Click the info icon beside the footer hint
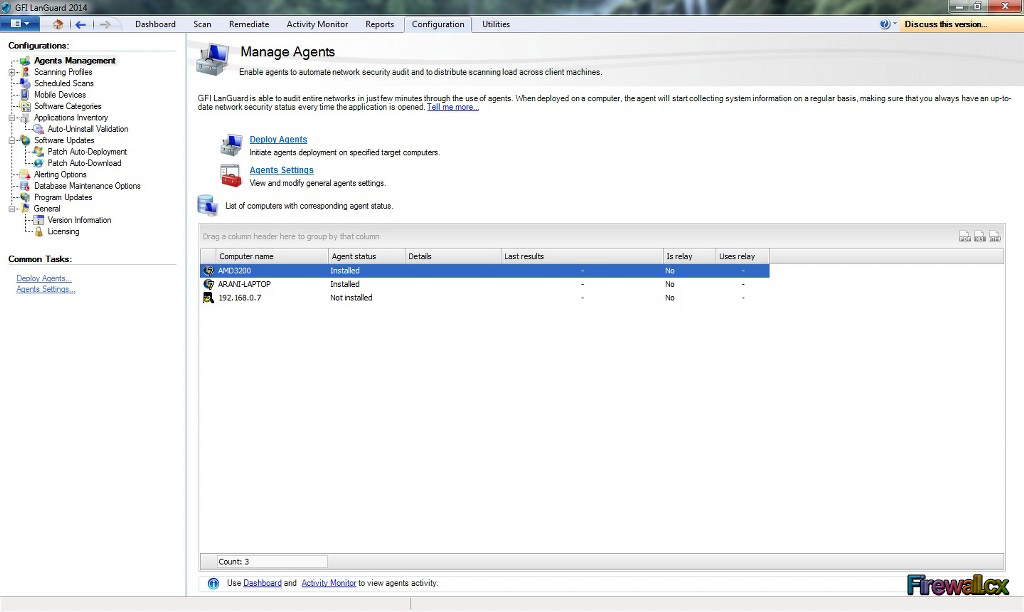Viewport: 1024px width, 612px height. [214, 583]
